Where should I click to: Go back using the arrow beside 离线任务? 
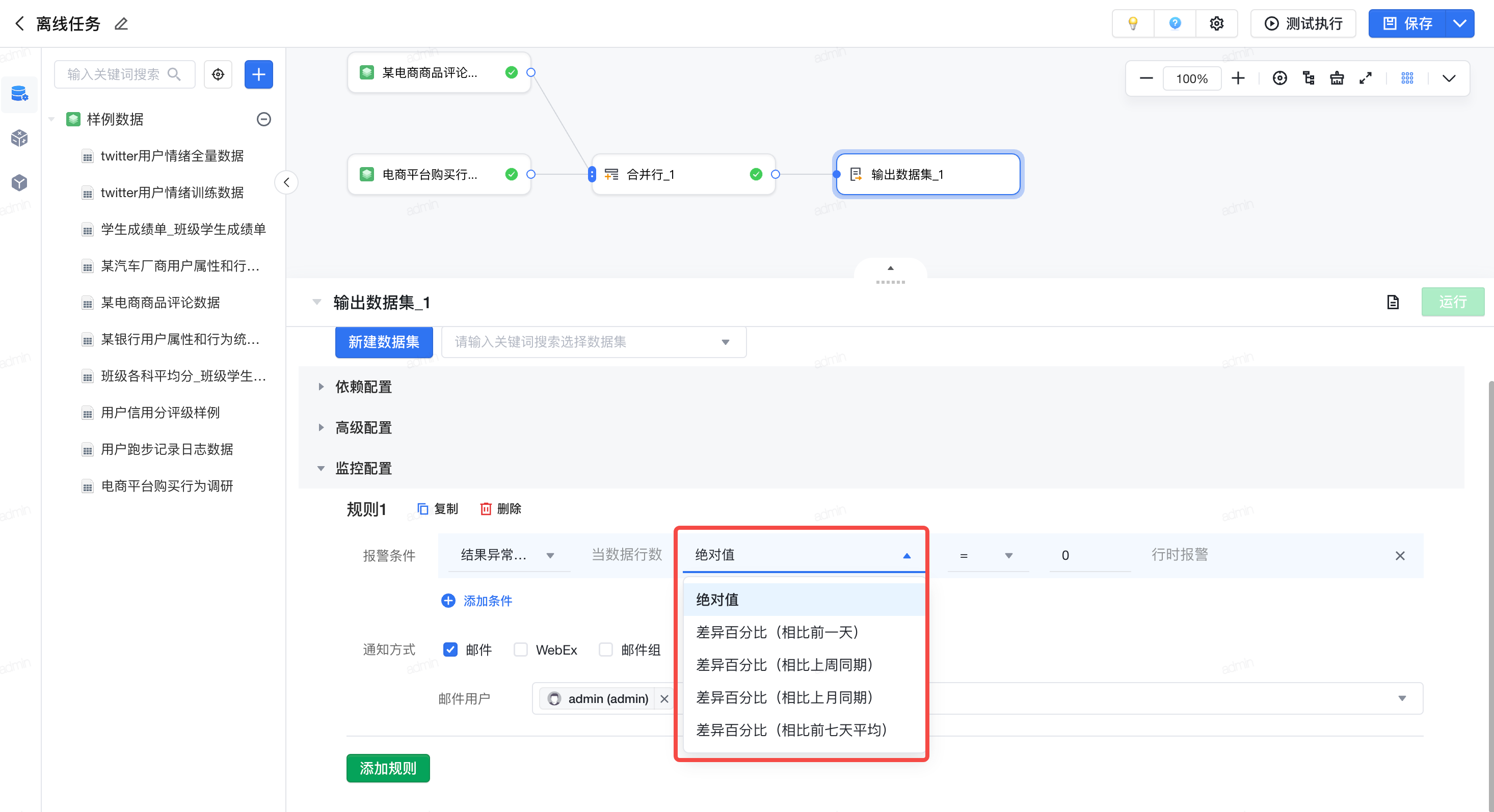(19, 24)
